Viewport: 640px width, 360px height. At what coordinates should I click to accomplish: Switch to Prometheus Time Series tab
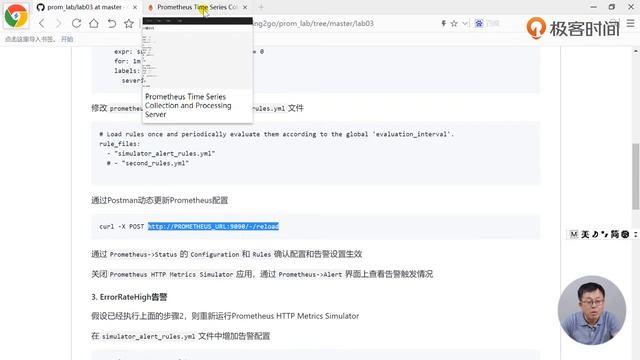pyautogui.click(x=197, y=7)
